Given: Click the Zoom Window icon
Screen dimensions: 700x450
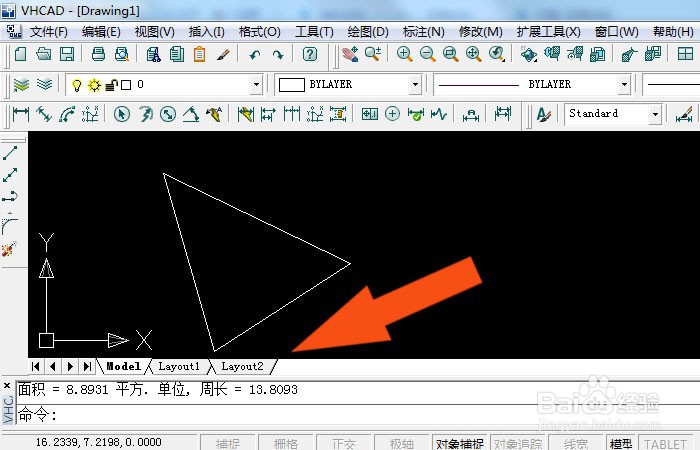Looking at the screenshot, I should tap(450, 54).
